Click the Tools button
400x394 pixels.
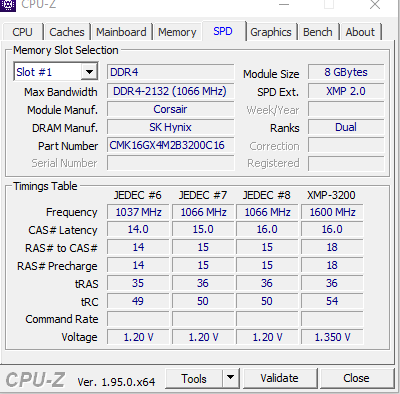pyautogui.click(x=194, y=379)
